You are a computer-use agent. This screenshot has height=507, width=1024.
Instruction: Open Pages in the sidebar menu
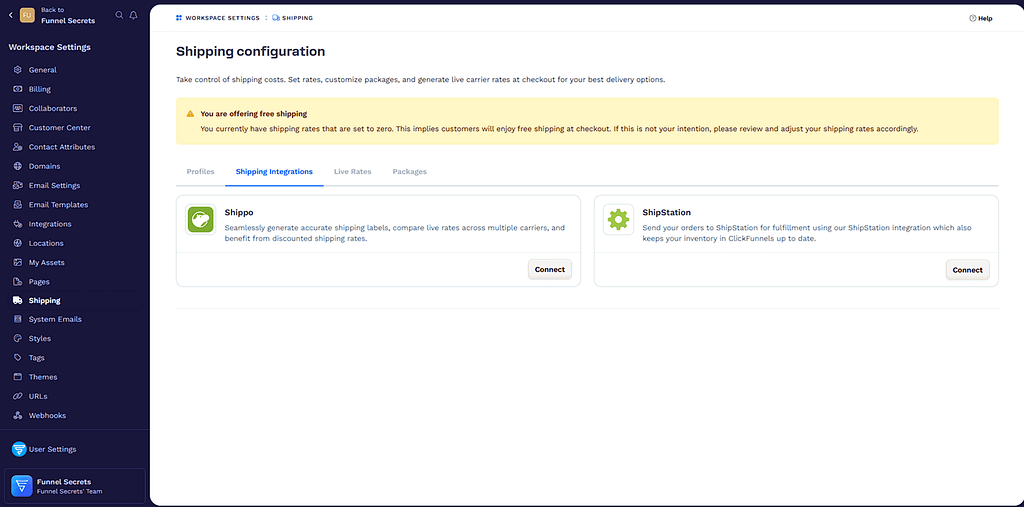[39, 282]
